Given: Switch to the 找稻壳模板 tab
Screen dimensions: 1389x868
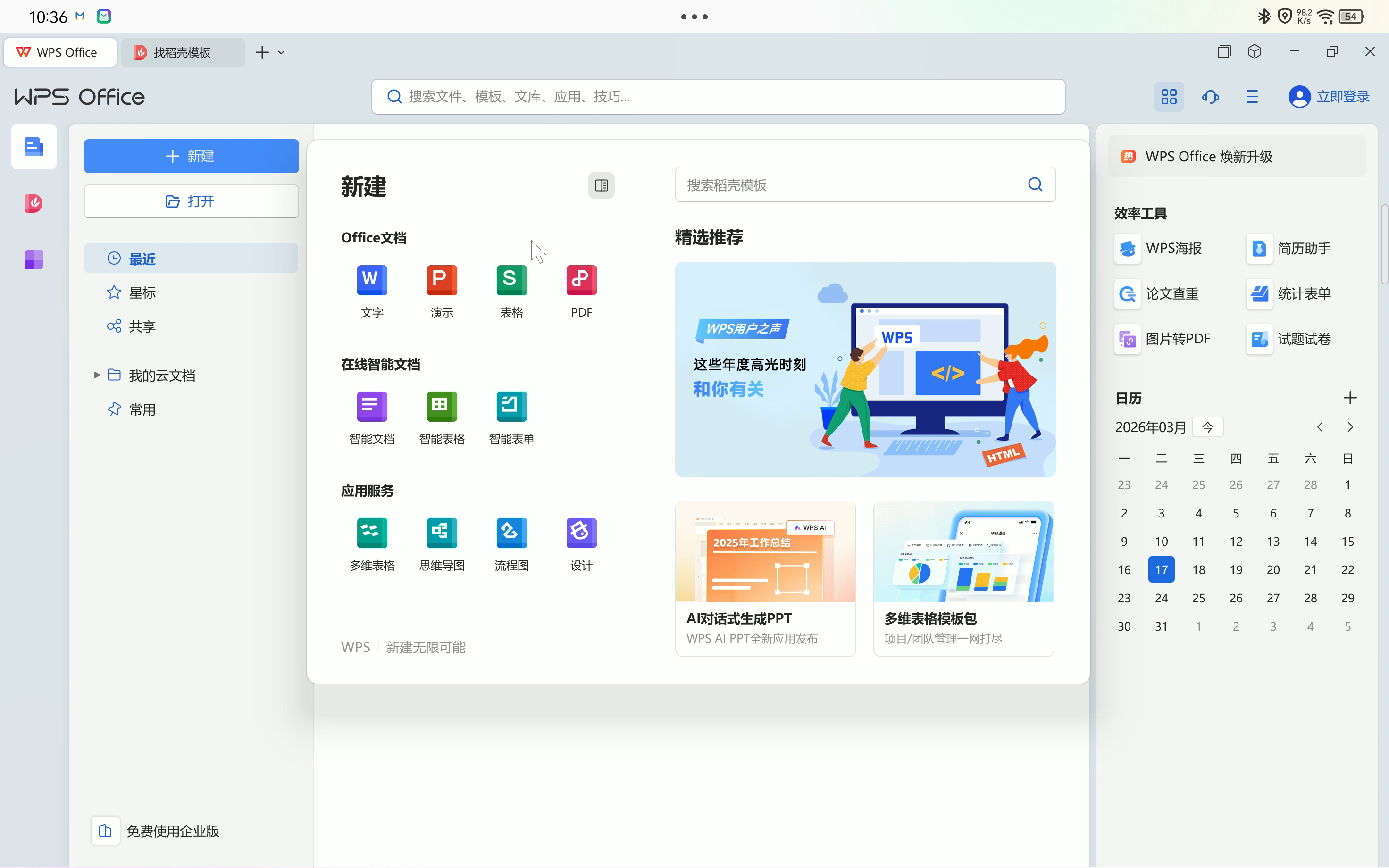Looking at the screenshot, I should tap(183, 52).
